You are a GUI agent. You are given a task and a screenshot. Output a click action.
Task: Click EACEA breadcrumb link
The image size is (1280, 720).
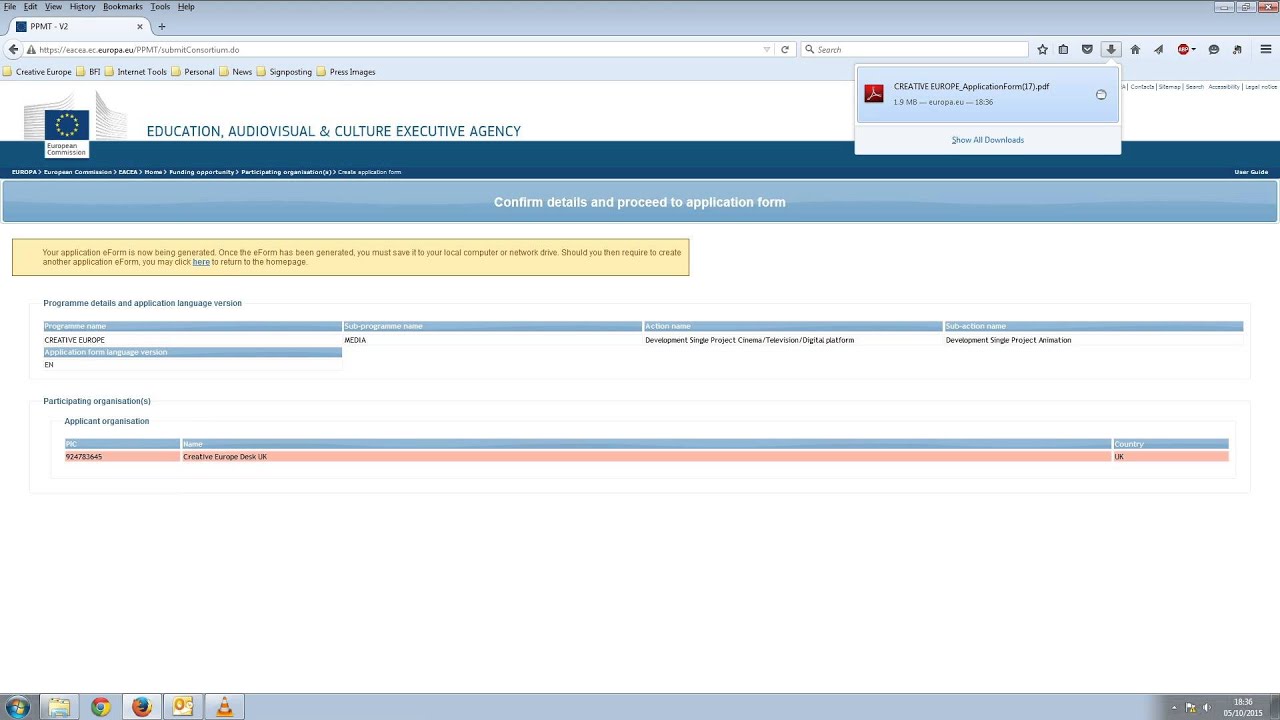point(128,172)
